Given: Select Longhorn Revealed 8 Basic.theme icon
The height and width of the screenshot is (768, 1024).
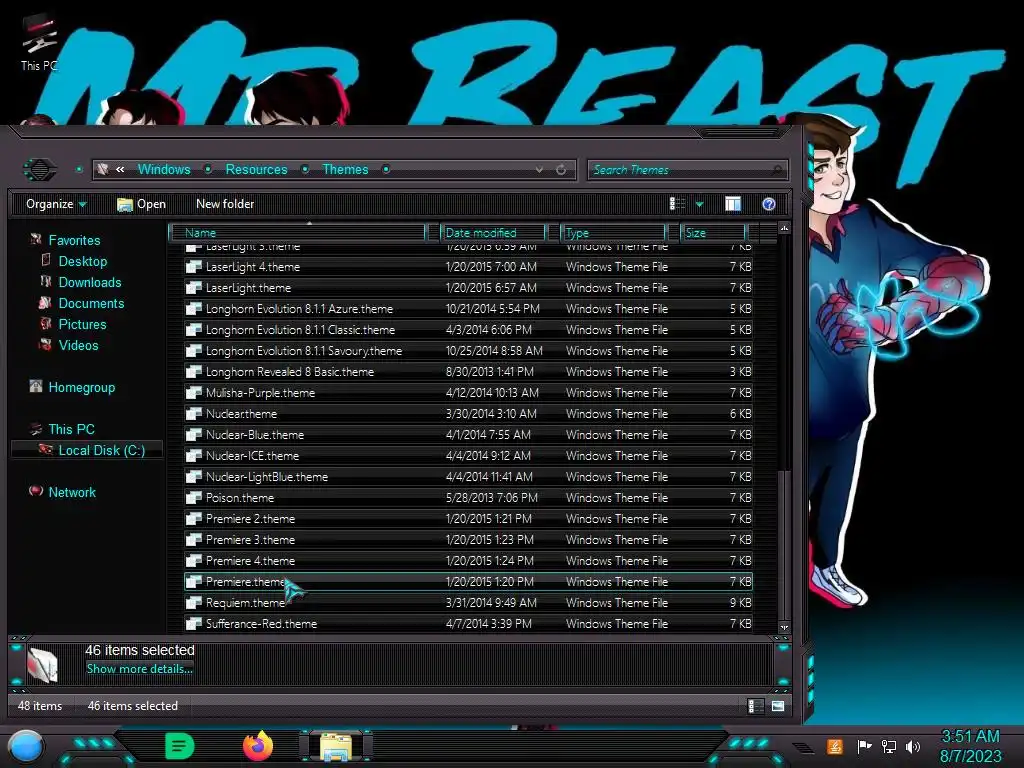Looking at the screenshot, I should (193, 372).
